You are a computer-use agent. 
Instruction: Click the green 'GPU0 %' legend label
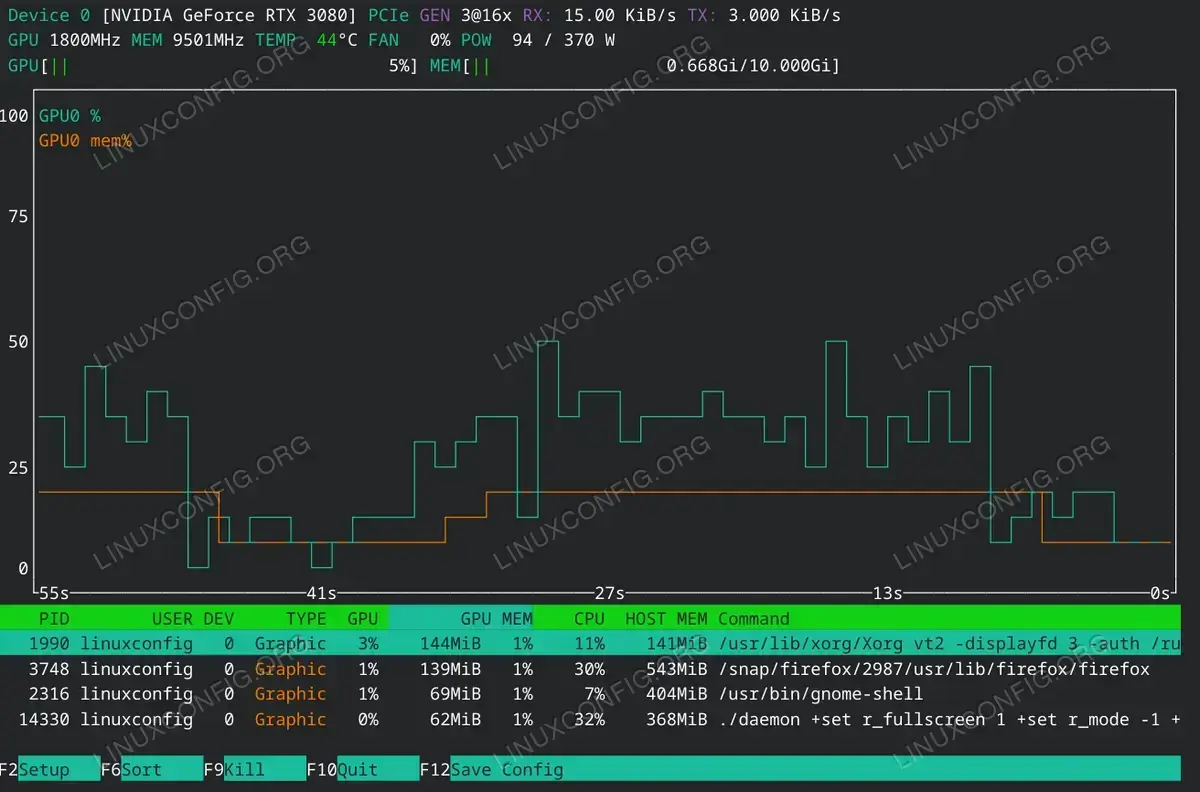(x=70, y=116)
